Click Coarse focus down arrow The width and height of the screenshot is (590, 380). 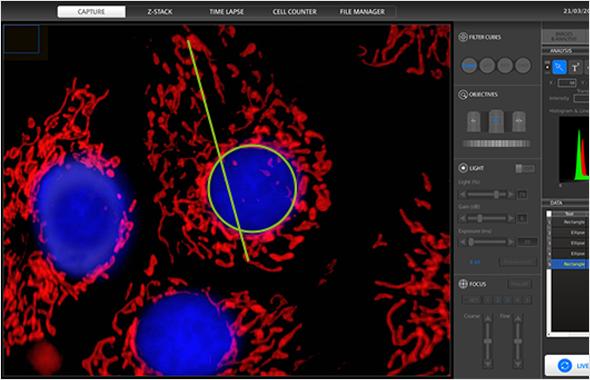click(x=488, y=364)
